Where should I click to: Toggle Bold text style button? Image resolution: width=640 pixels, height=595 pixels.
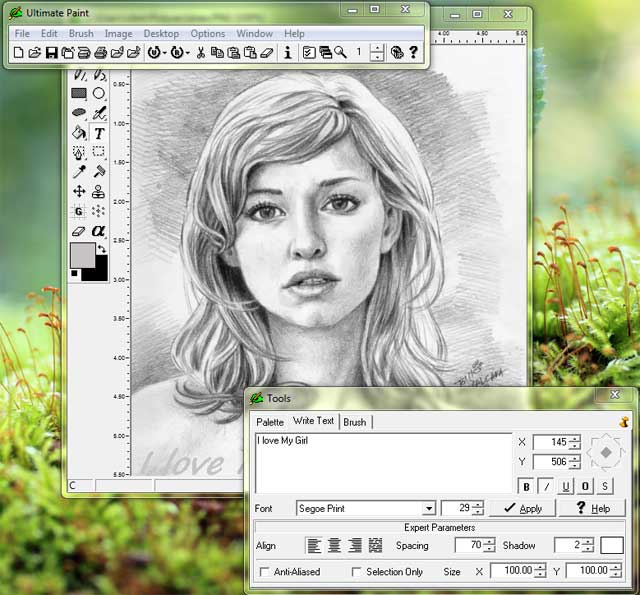tap(527, 486)
